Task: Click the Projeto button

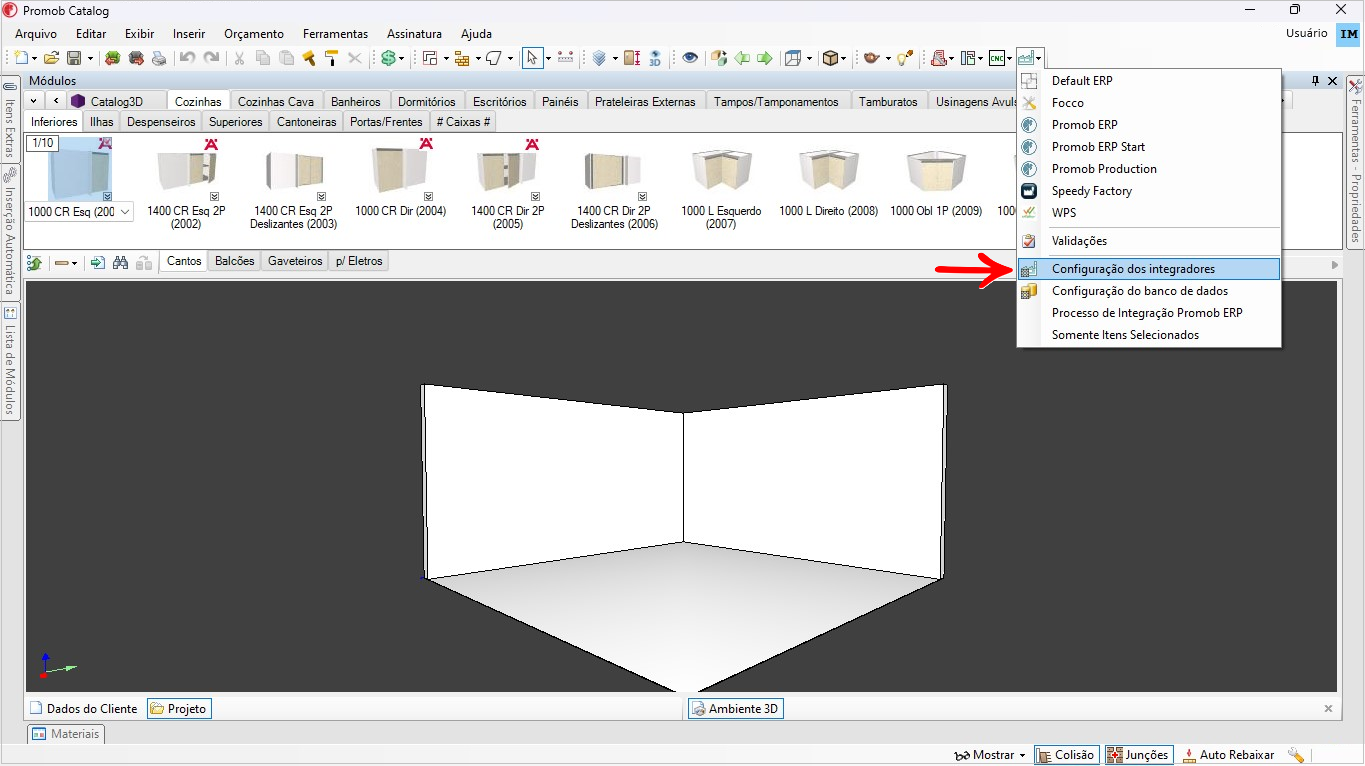Action: (179, 708)
